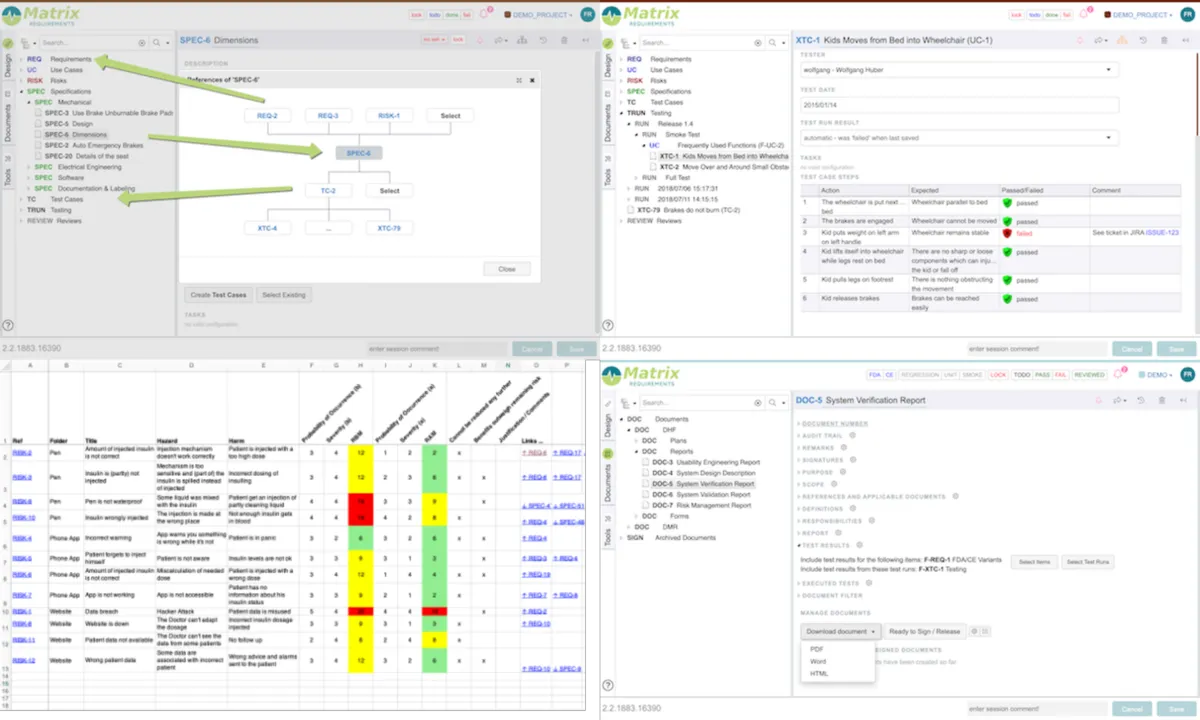Maximize the References of SPEC-6 dialog
The height and width of the screenshot is (720, 1200).
click(x=518, y=80)
